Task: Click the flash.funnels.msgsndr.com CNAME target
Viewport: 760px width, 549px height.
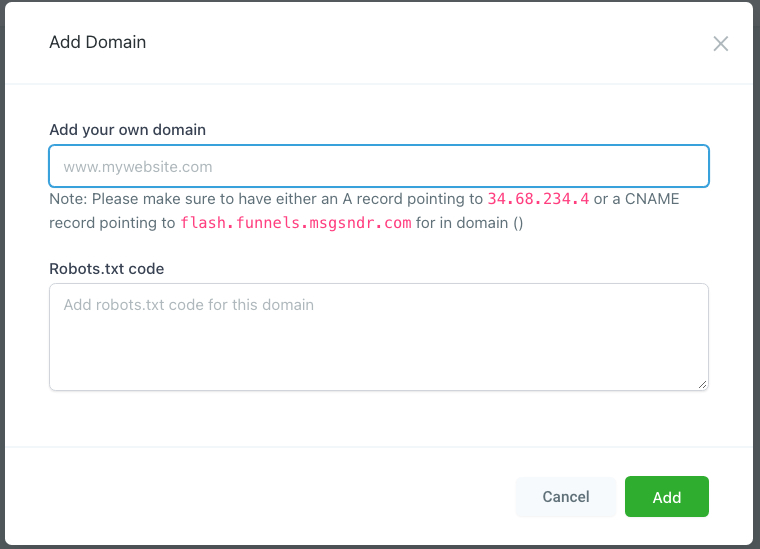Action: (x=296, y=223)
